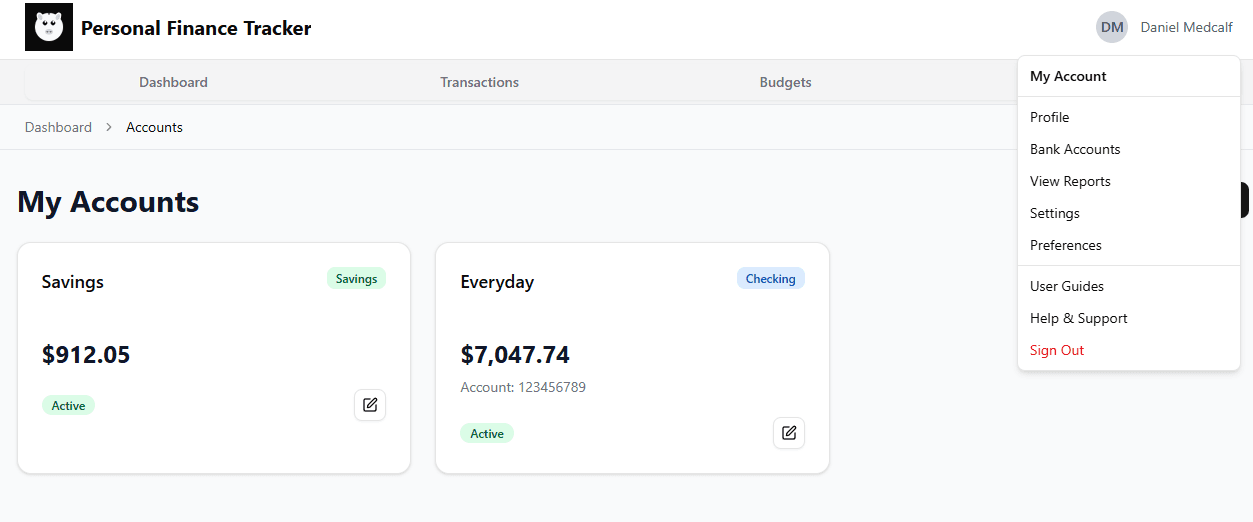The height and width of the screenshot is (522, 1253).
Task: Edit the Savings account via pencil icon
Action: [x=370, y=405]
